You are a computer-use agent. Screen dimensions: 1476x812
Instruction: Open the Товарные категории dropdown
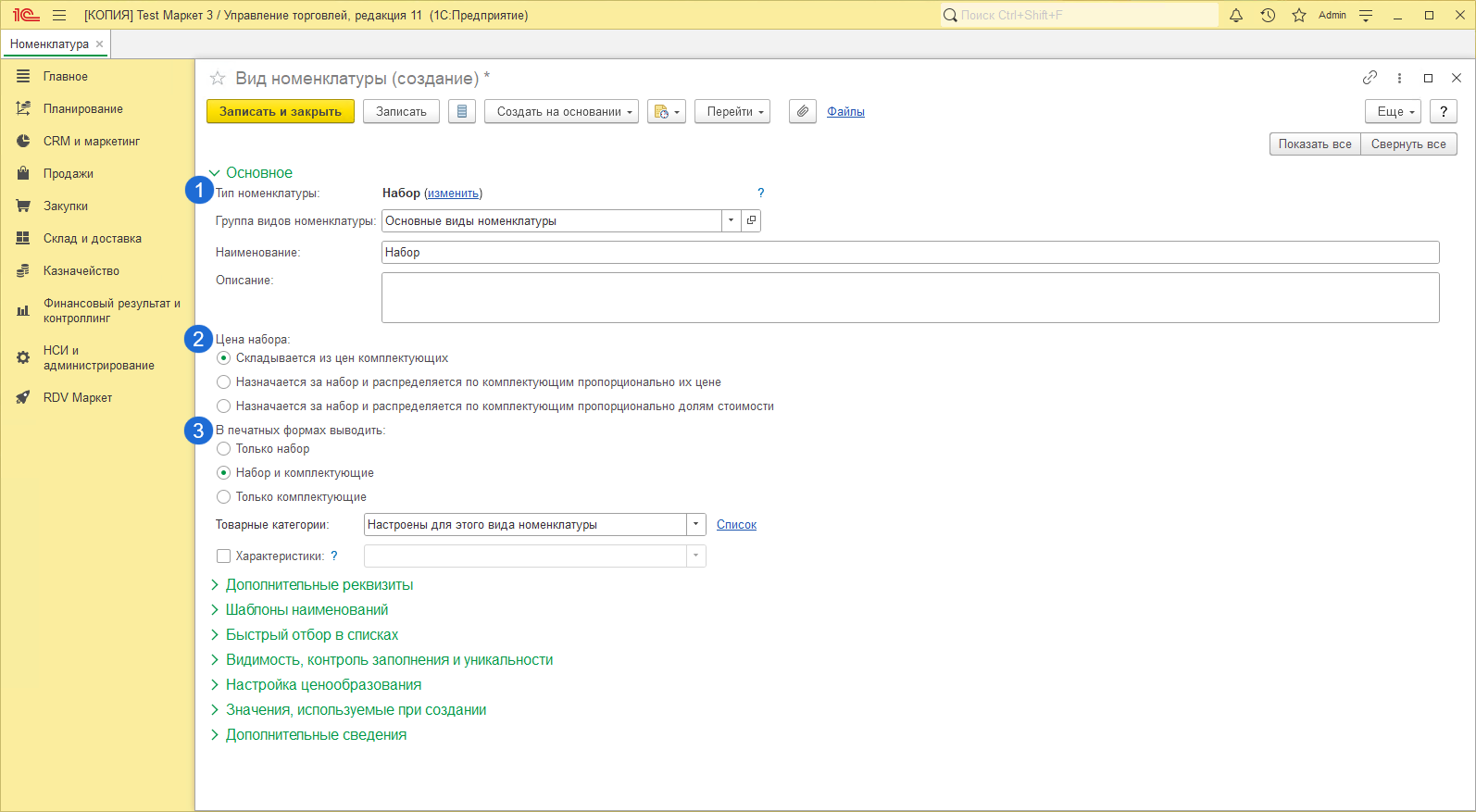[695, 525]
